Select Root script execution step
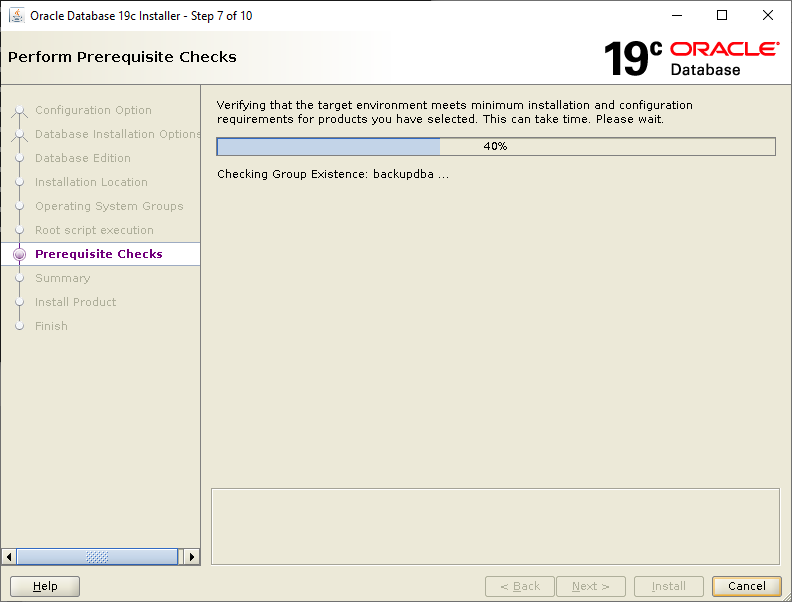Image resolution: width=792 pixels, height=602 pixels. [x=94, y=230]
